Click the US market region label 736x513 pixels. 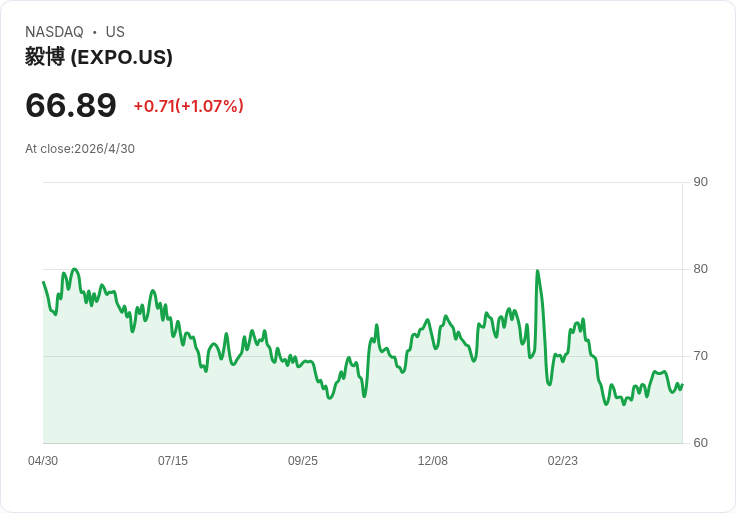click(115, 32)
